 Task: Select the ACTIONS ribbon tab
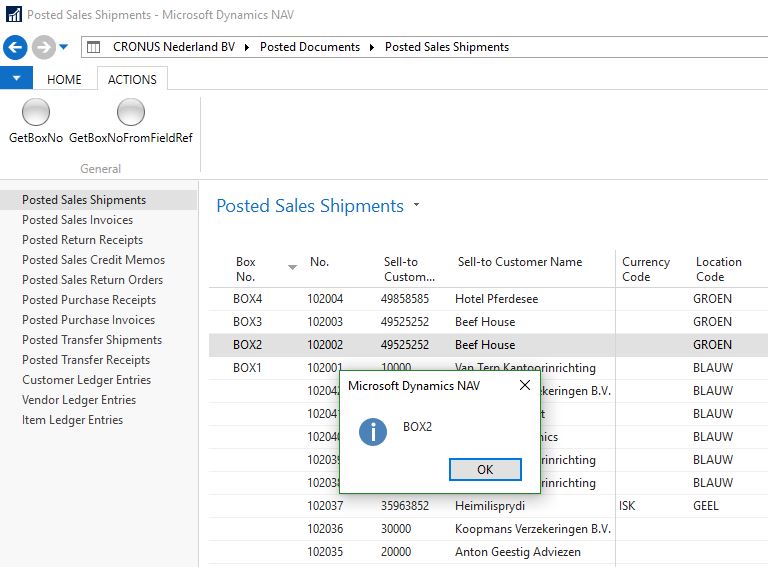click(x=132, y=79)
